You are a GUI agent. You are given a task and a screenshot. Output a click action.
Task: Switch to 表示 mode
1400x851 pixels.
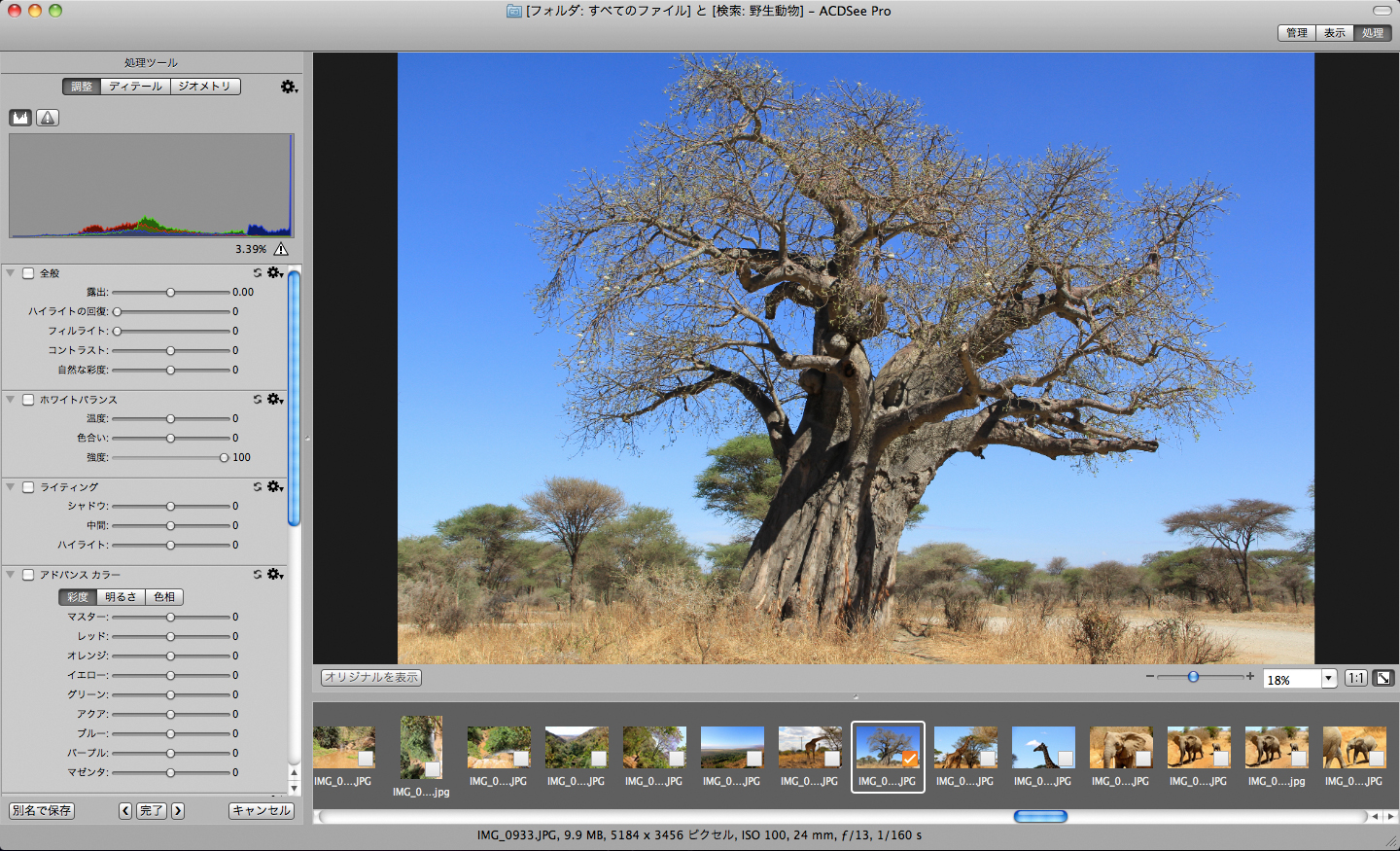1335,33
